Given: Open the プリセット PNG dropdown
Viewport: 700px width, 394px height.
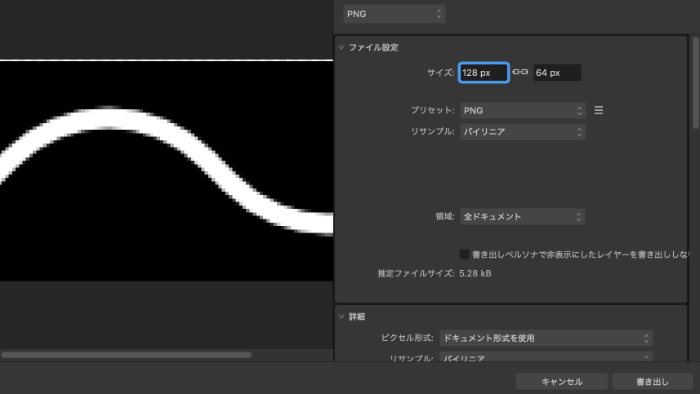Looking at the screenshot, I should point(523,110).
